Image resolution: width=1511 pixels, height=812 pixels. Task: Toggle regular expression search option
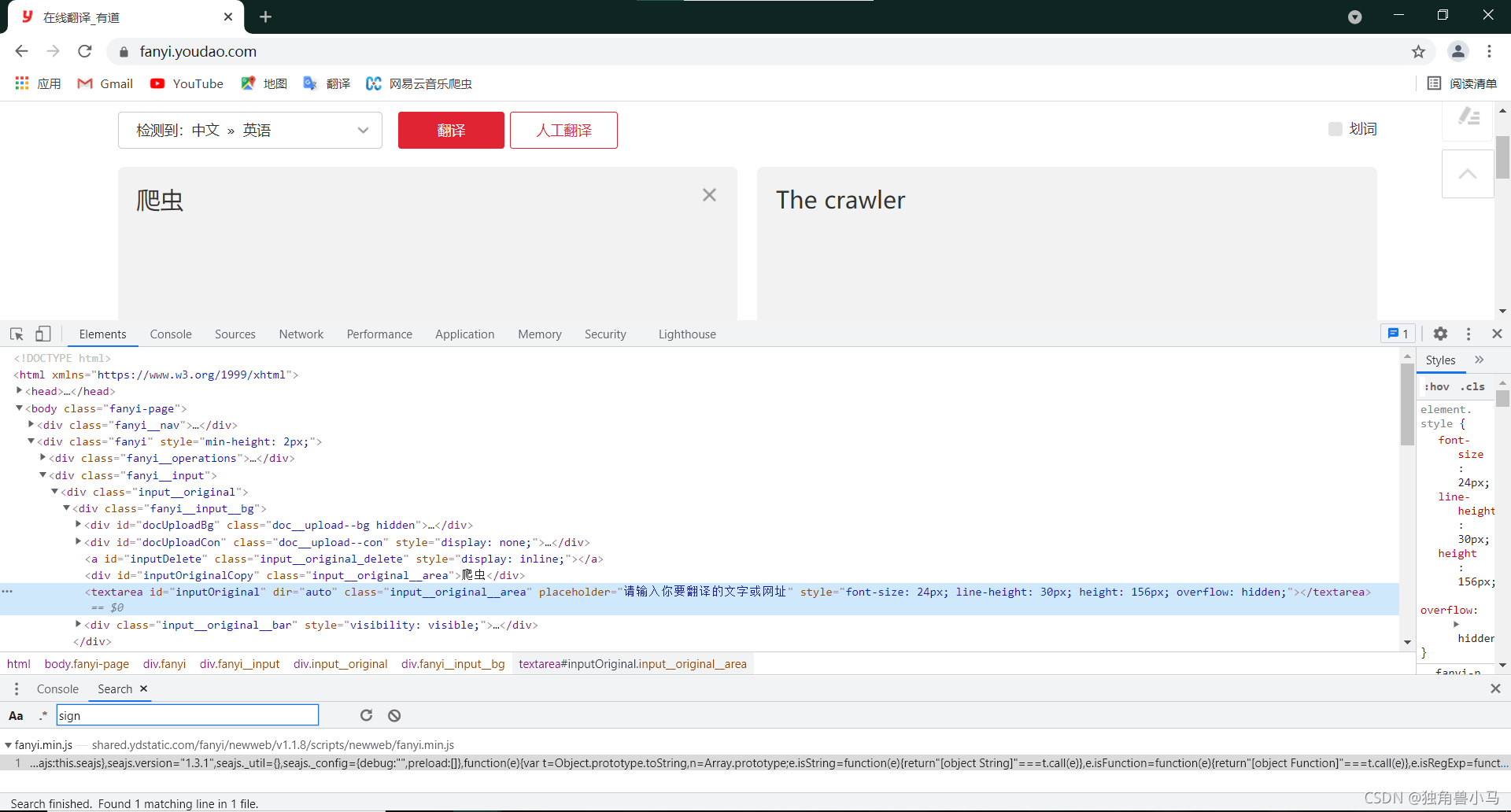[43, 715]
